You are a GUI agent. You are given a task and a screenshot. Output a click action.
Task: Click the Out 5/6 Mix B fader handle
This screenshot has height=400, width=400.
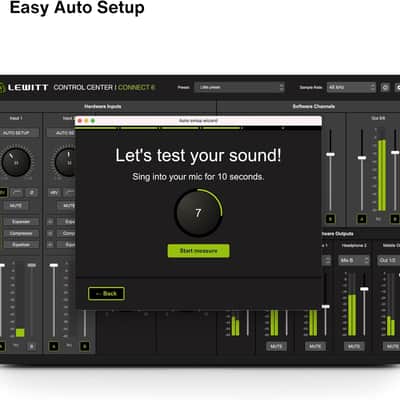coord(395,152)
